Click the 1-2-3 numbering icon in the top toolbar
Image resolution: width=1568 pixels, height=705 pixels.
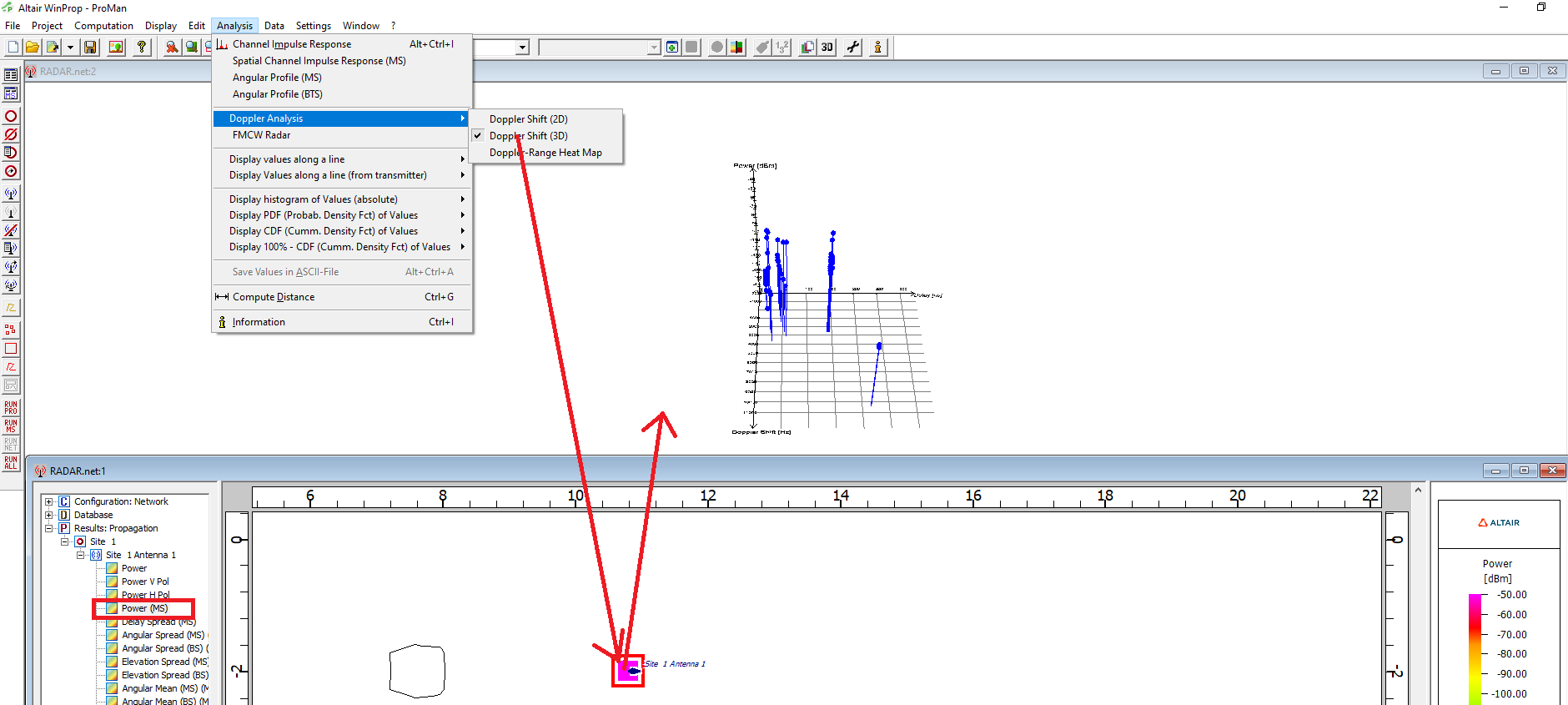pyautogui.click(x=781, y=48)
